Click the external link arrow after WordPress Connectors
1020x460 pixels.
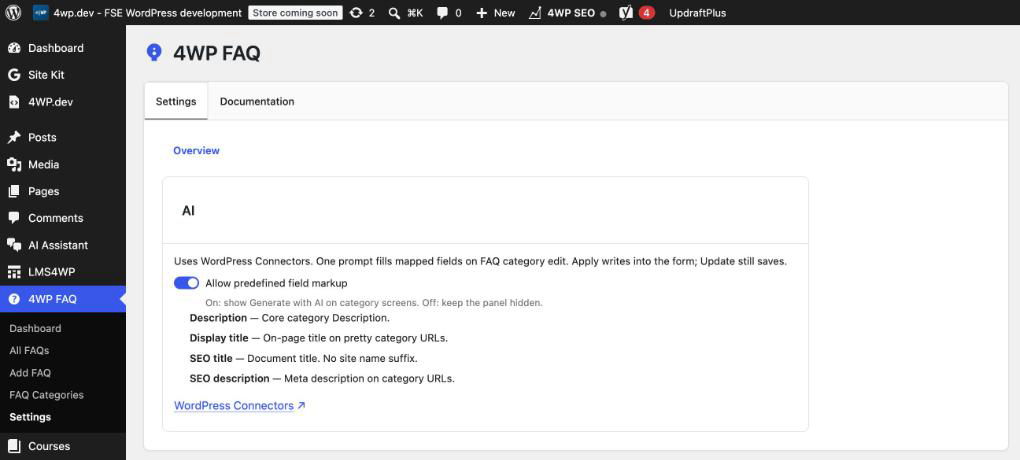(x=301, y=406)
